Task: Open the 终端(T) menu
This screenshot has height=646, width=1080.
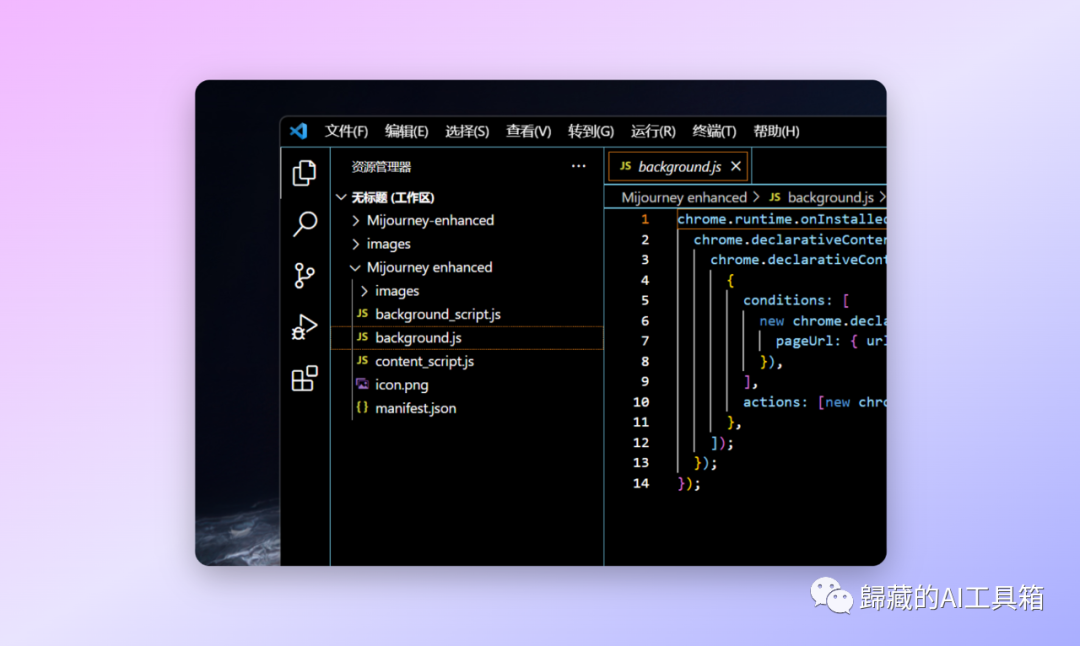Action: point(714,131)
